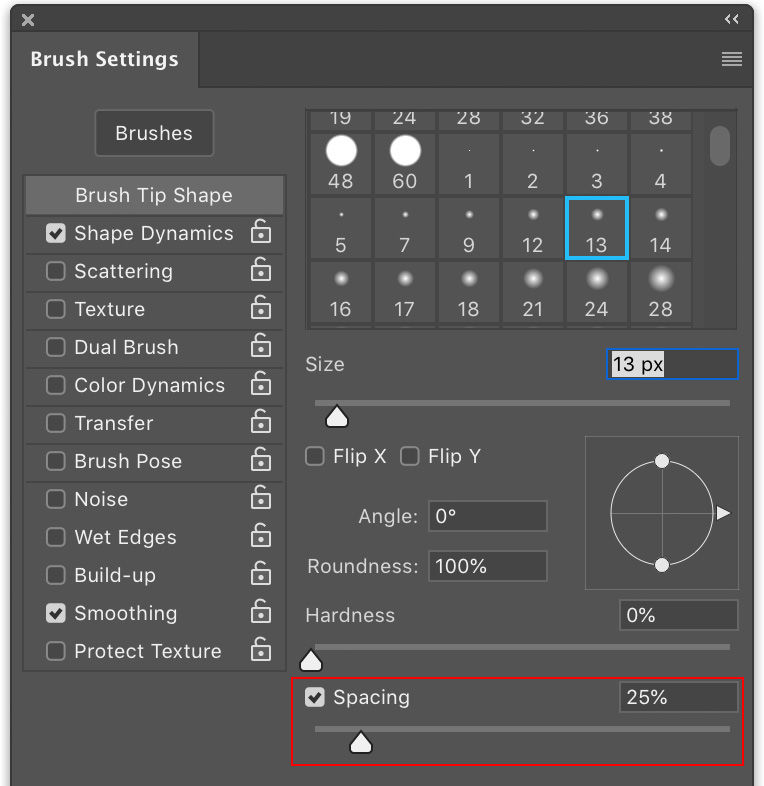Open the Brush Tip Shape section
The image size is (764, 786).
154,195
